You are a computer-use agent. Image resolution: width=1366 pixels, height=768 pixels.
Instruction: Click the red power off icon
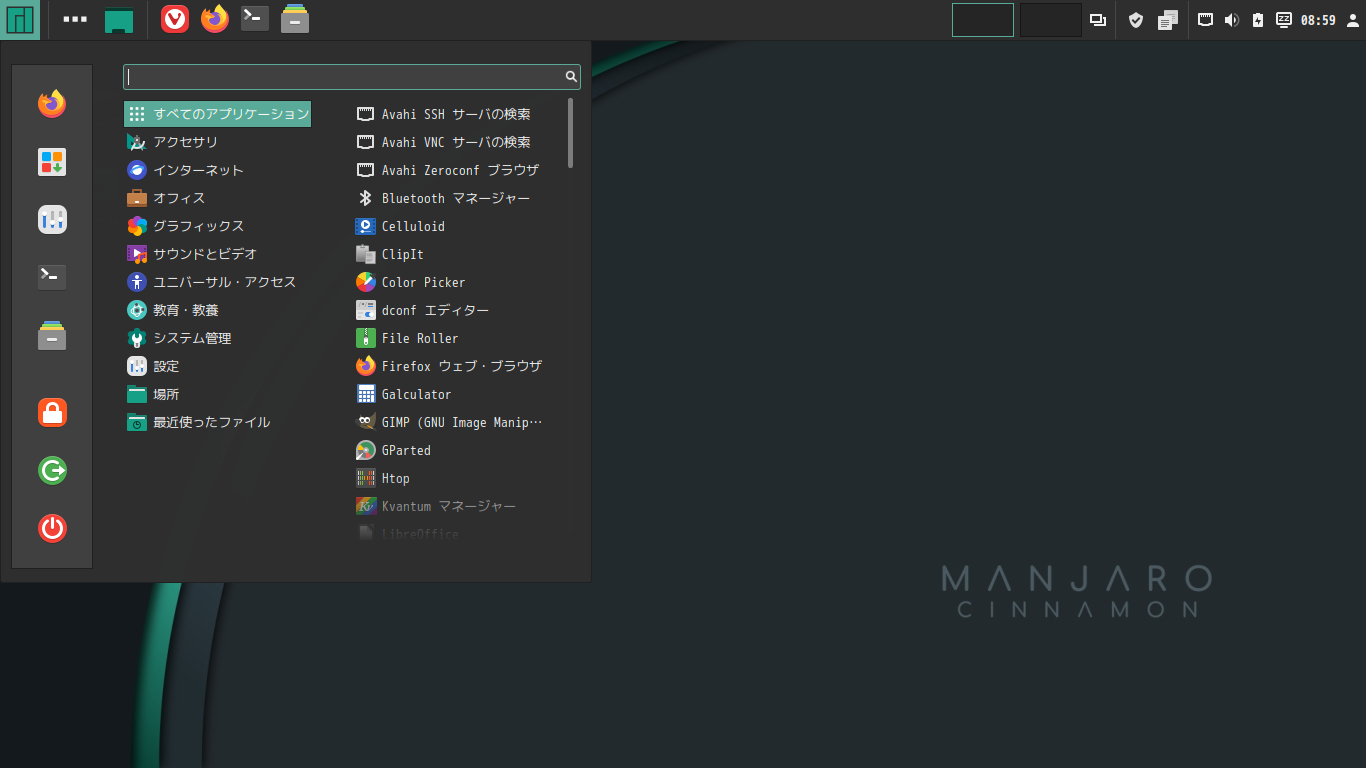coord(52,528)
